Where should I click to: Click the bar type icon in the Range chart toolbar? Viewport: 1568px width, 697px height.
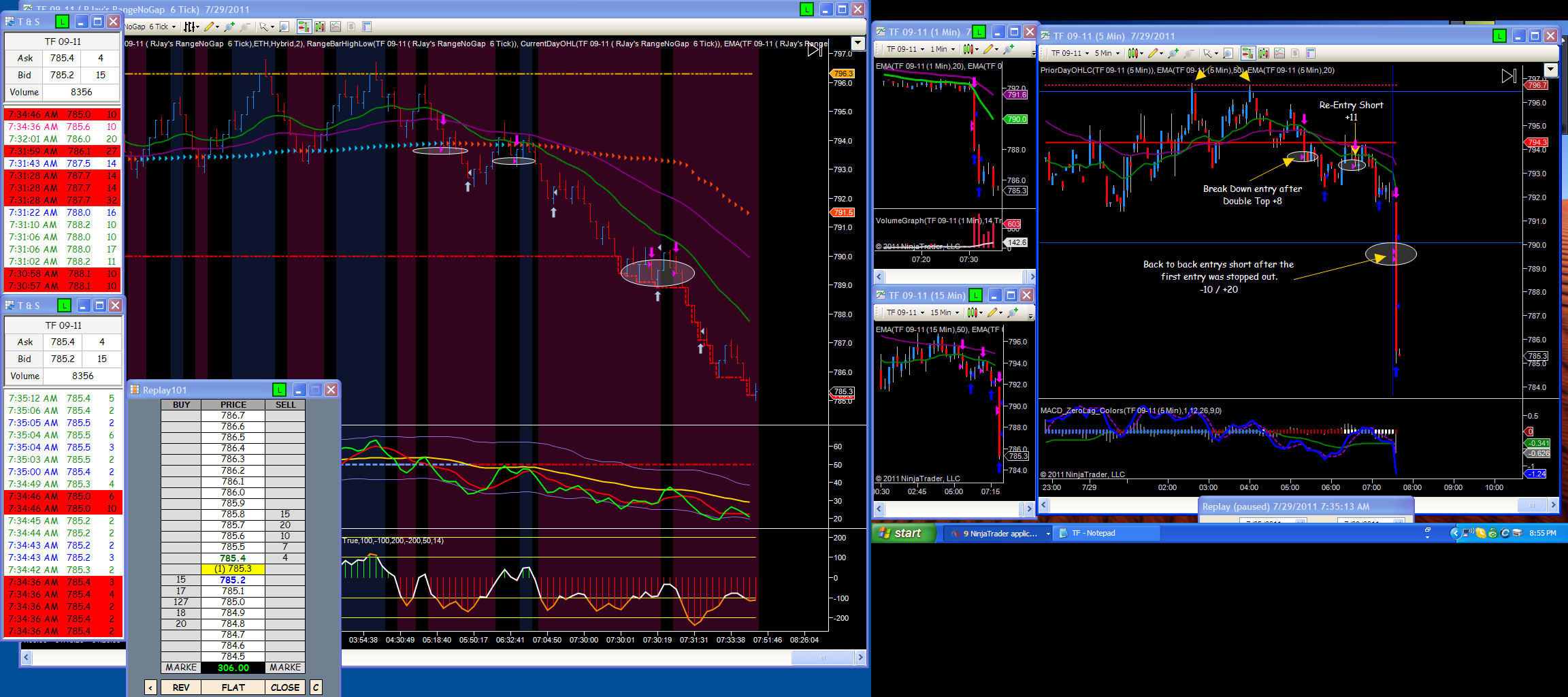(191, 27)
